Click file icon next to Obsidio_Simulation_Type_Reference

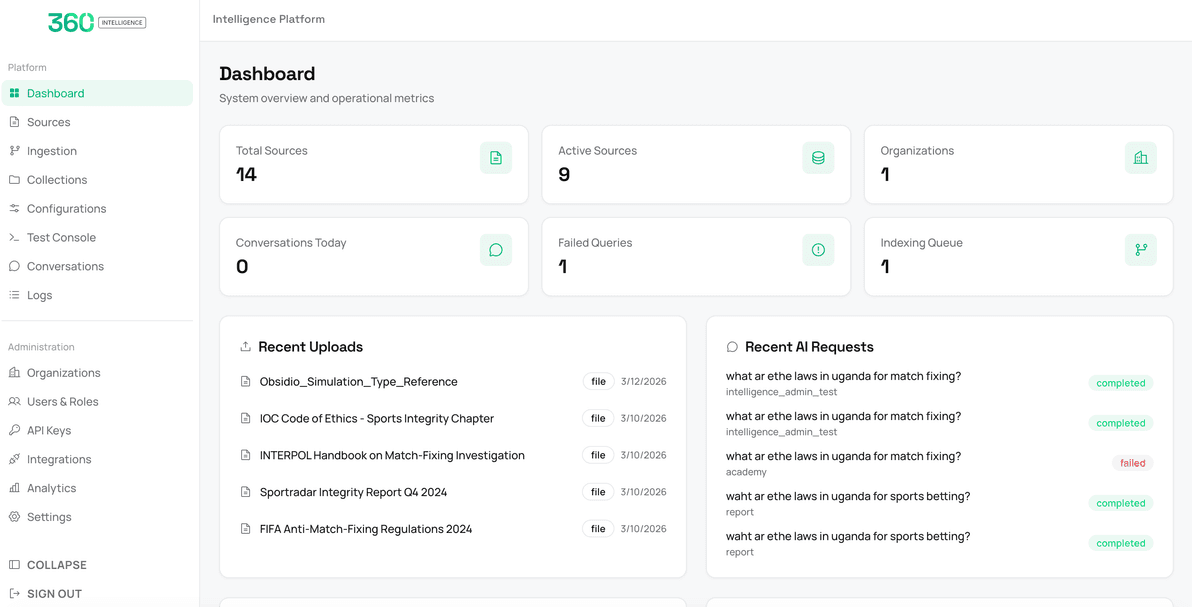[x=246, y=382]
